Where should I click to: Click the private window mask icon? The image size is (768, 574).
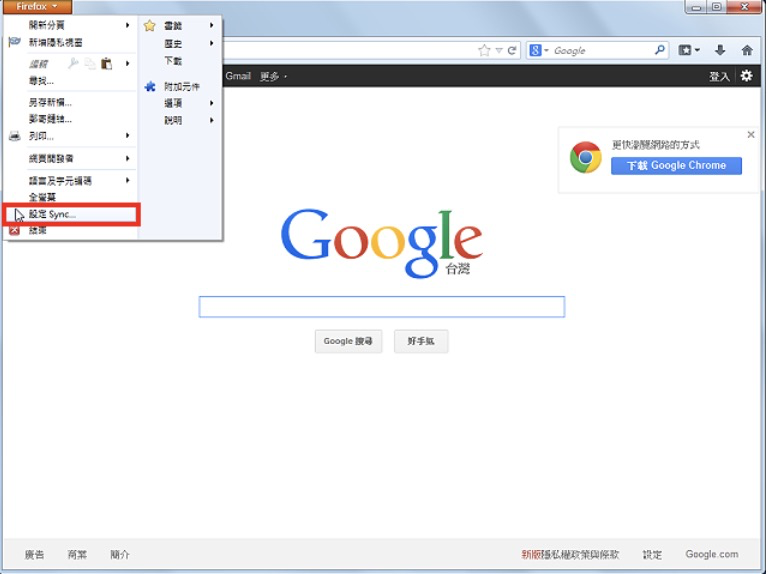pos(15,42)
